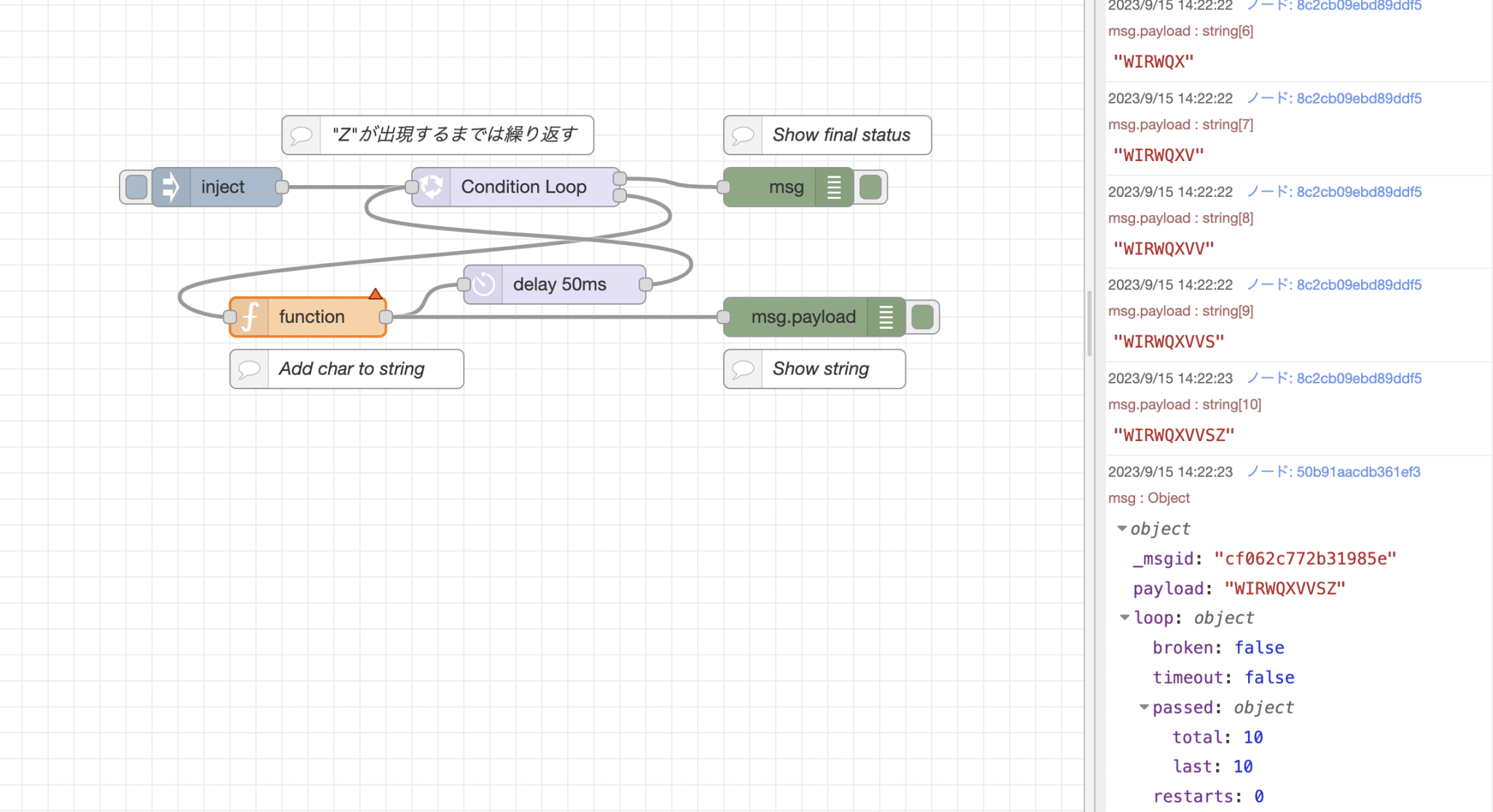Collapse the top-level object tree in the debug panel
Viewport: 1493px width, 812px height.
(x=1122, y=528)
